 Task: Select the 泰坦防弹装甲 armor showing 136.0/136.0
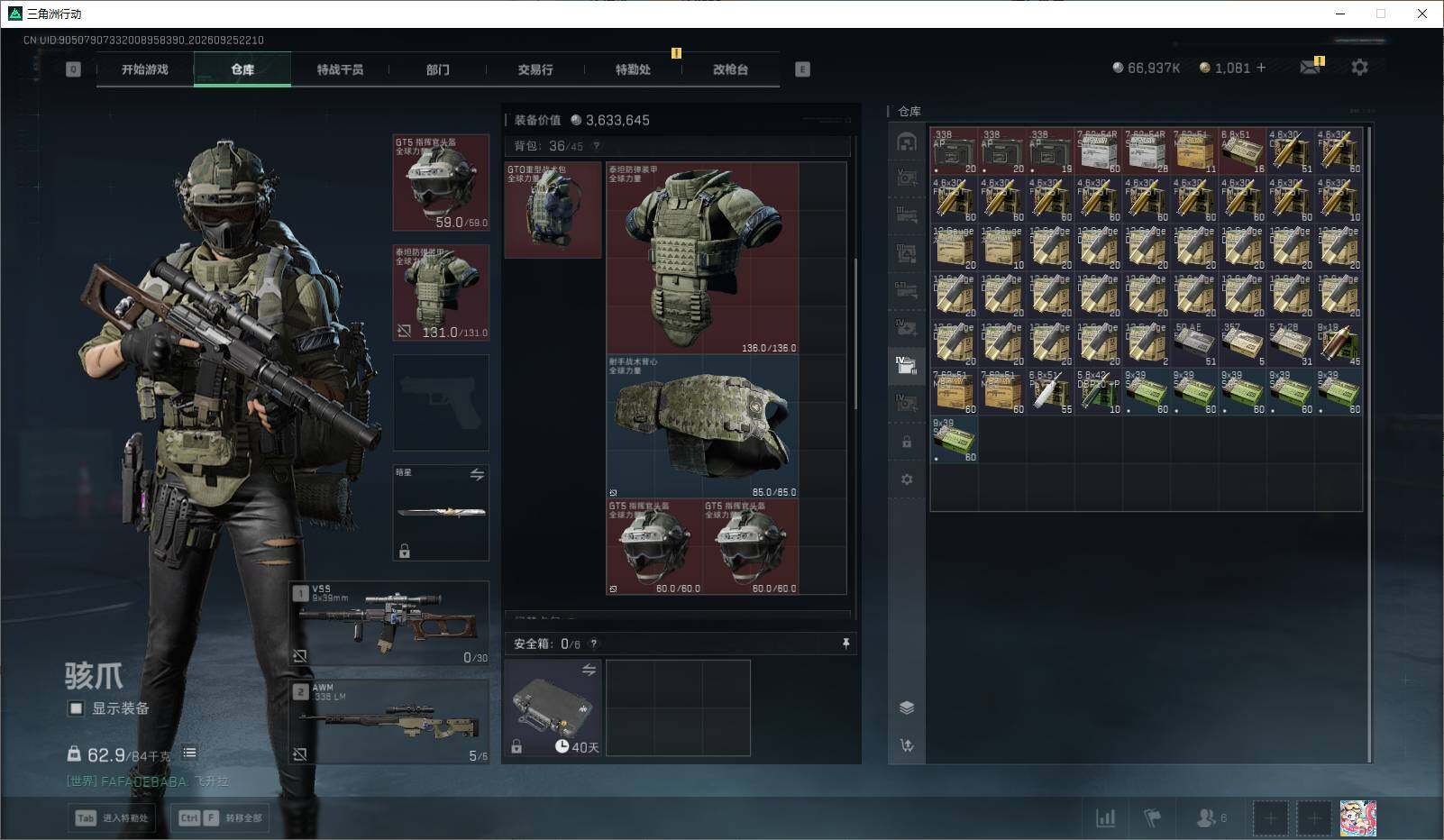(702, 258)
